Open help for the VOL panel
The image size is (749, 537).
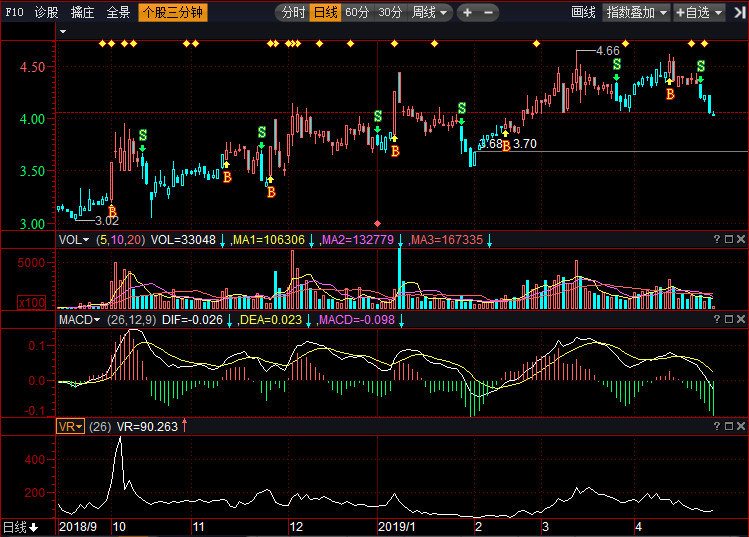click(x=717, y=239)
